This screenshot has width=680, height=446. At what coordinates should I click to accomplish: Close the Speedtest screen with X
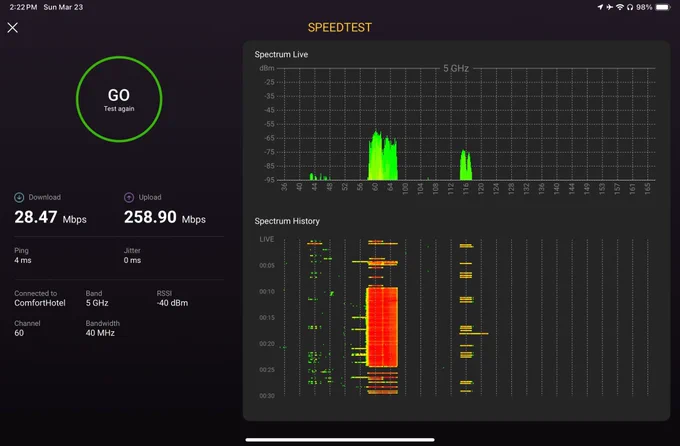13,28
